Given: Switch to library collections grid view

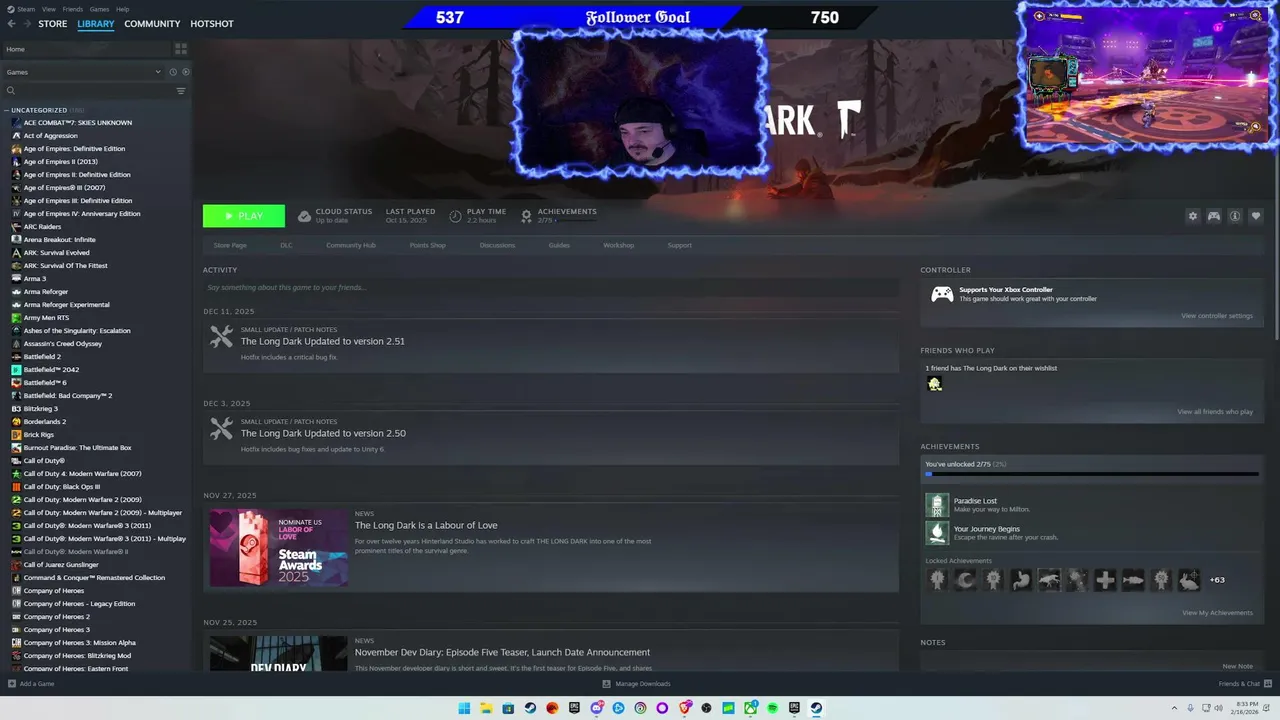Looking at the screenshot, I should coord(181,48).
